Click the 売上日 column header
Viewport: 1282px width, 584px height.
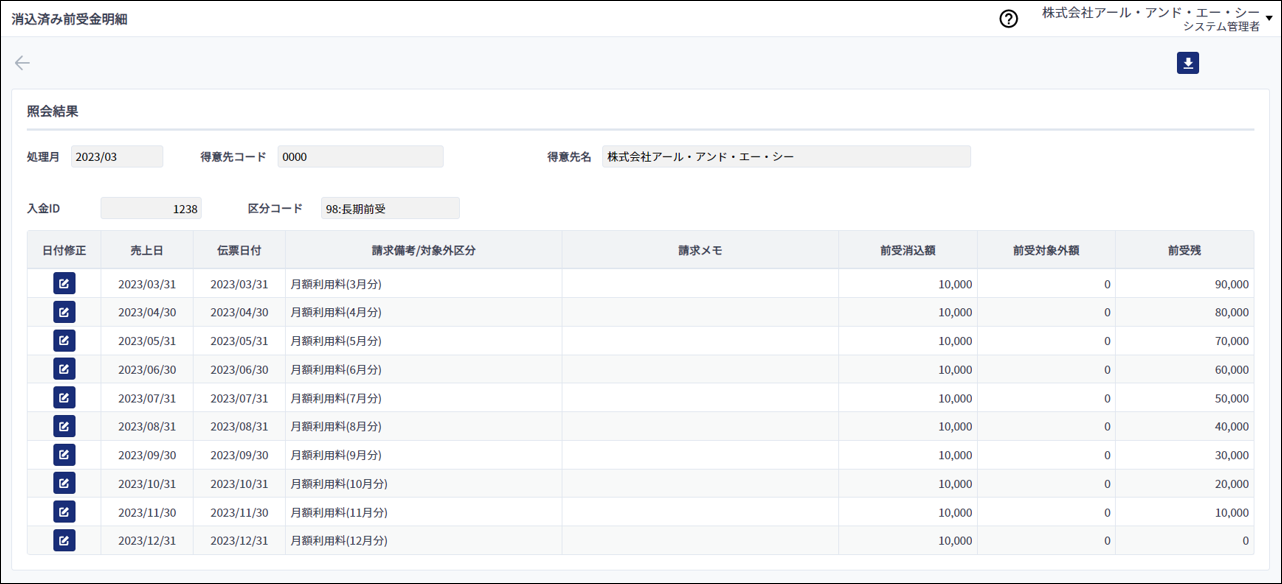click(x=147, y=250)
